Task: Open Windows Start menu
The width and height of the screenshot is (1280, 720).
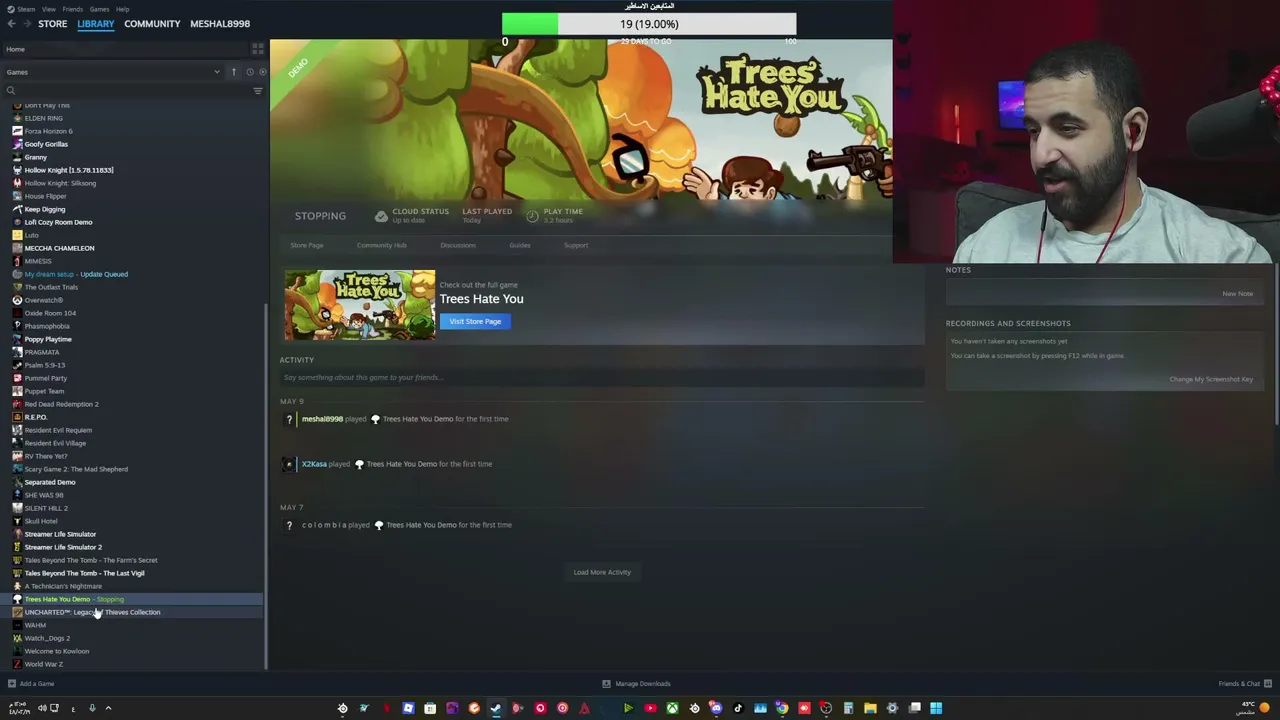Action: [x=936, y=708]
